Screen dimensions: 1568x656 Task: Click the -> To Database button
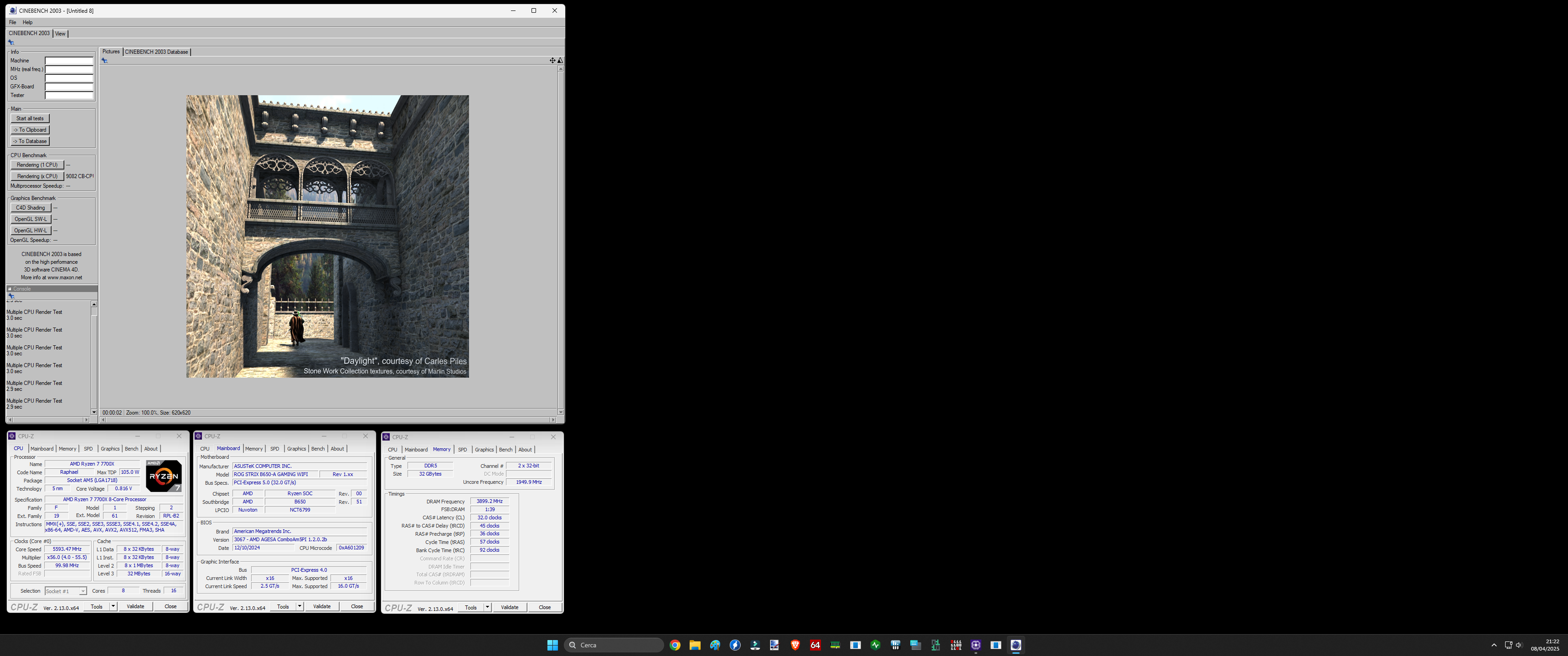[x=30, y=141]
